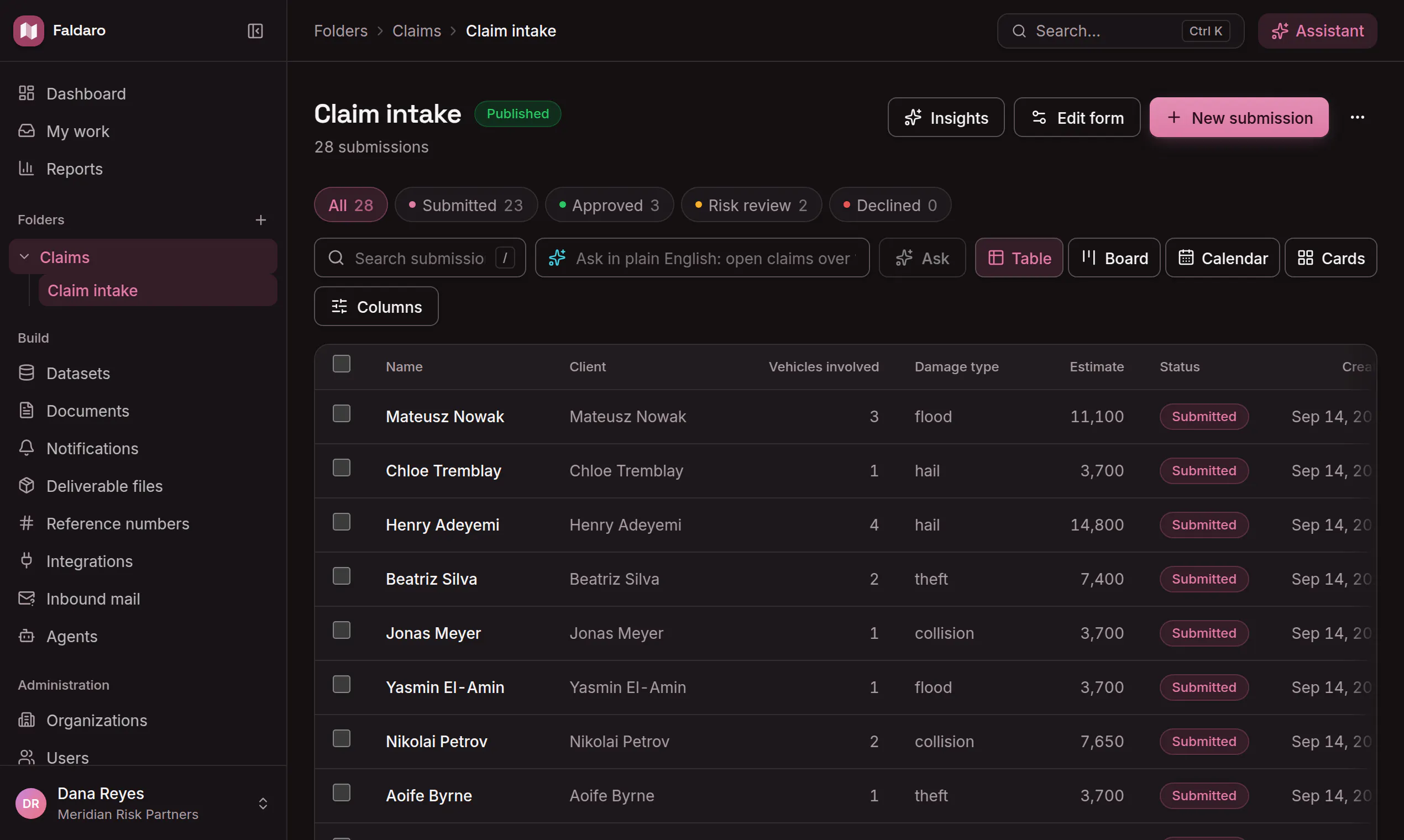
Task: Switch to Cards view
Action: (x=1330, y=258)
